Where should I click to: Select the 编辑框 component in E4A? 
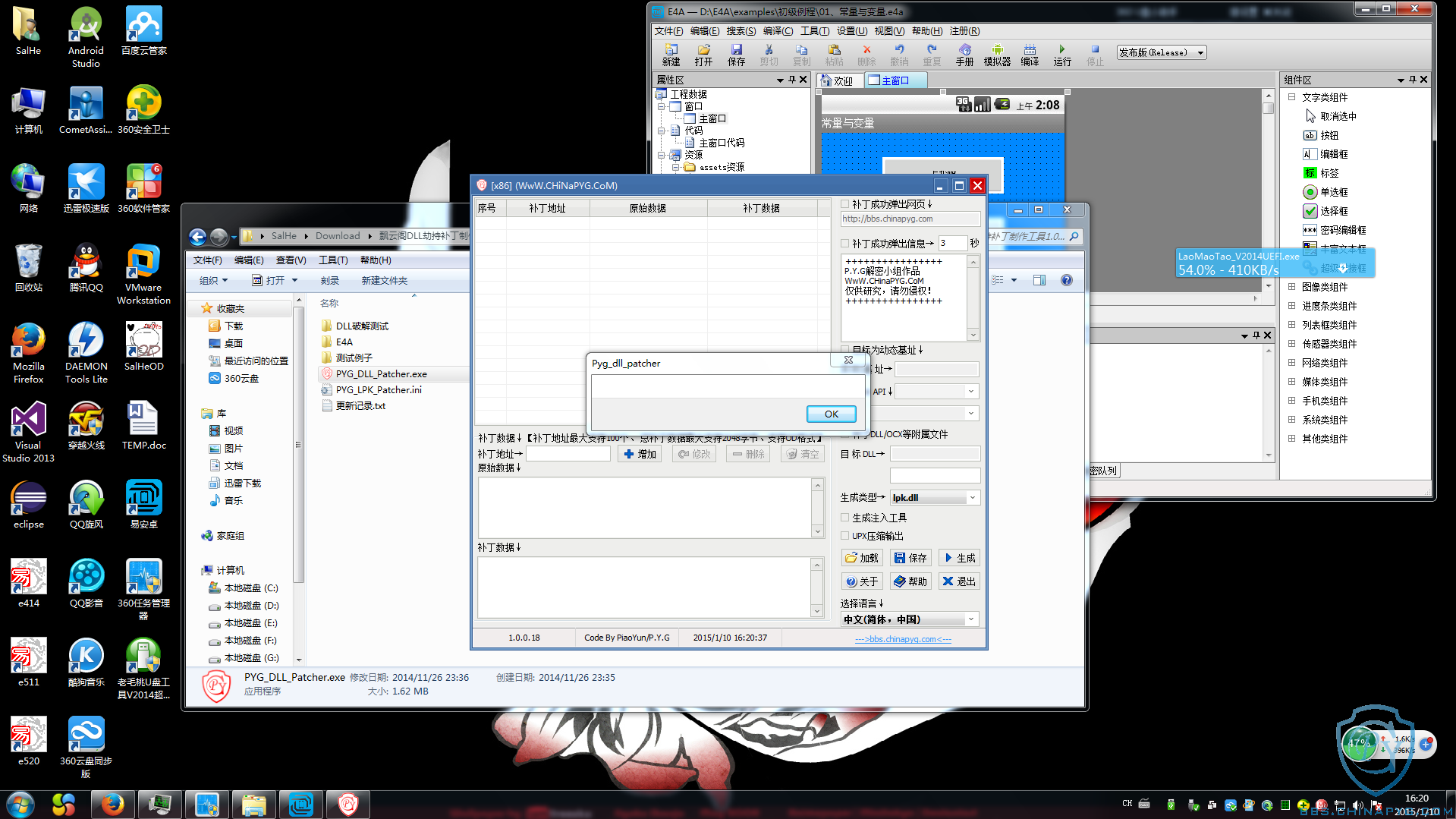coord(1325,154)
